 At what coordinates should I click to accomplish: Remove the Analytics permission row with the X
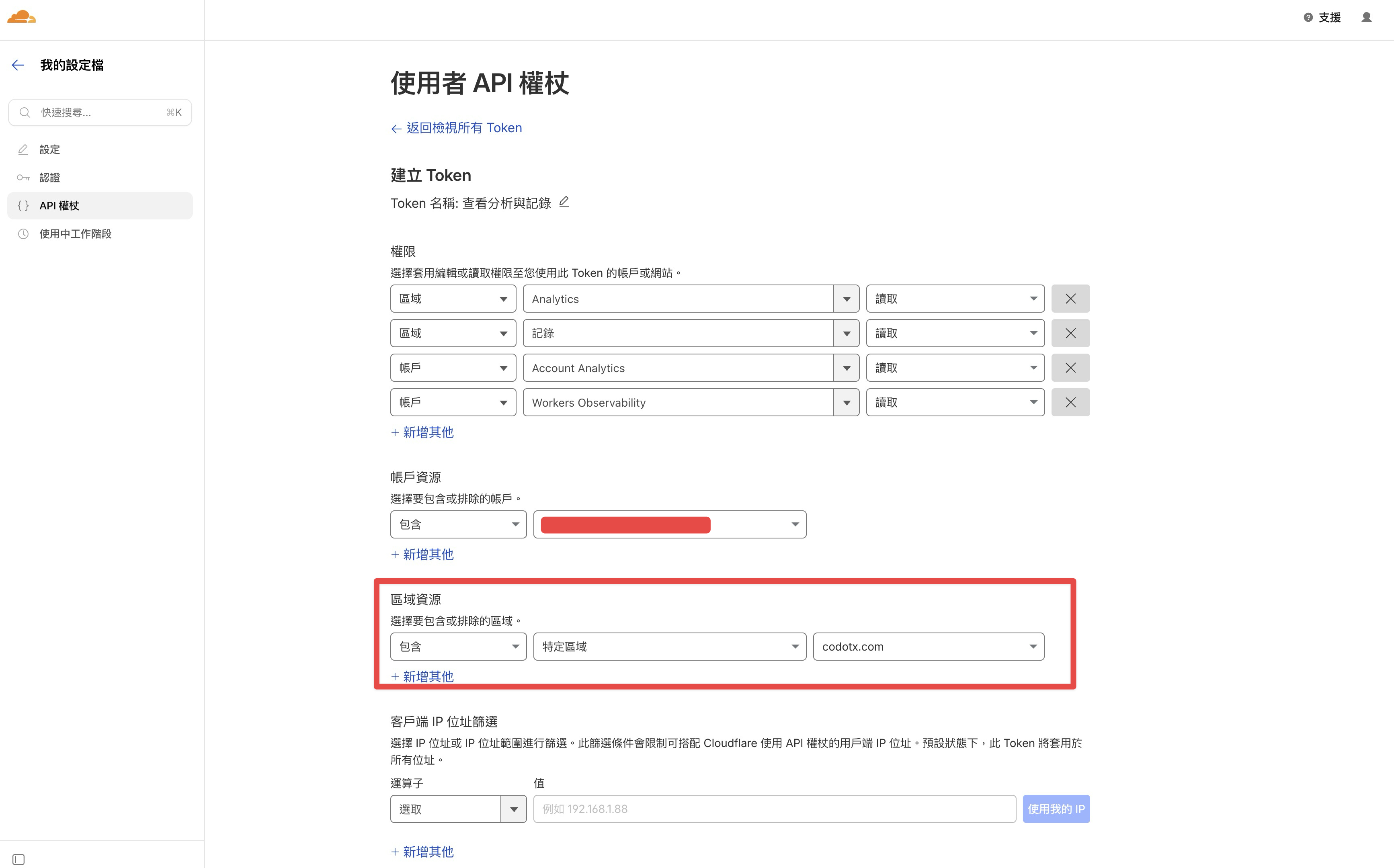(x=1070, y=298)
